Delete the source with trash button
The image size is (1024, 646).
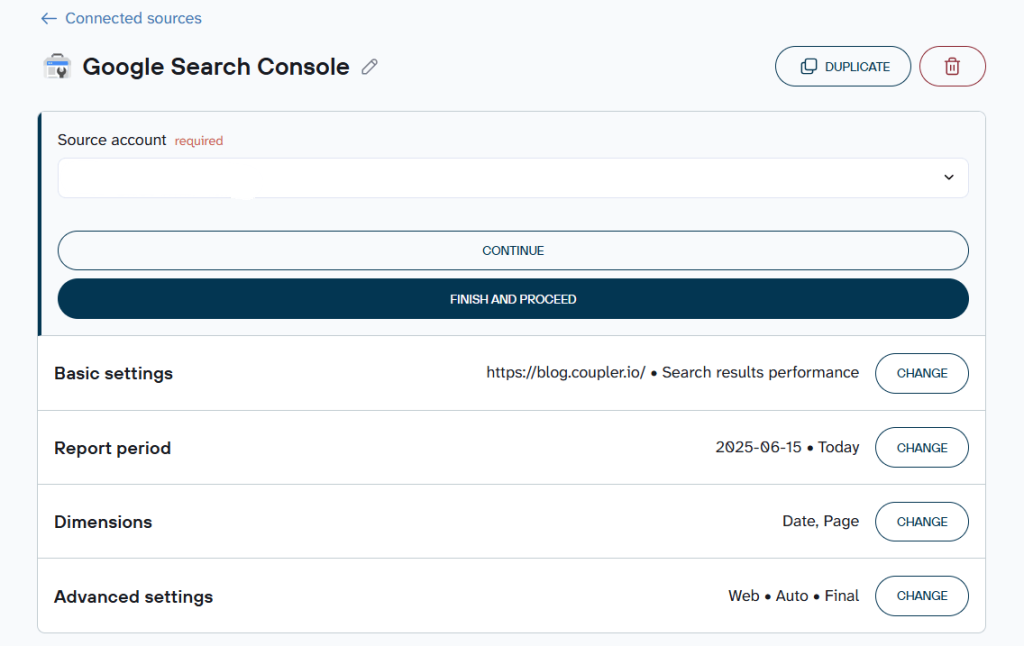pyautogui.click(x=952, y=67)
